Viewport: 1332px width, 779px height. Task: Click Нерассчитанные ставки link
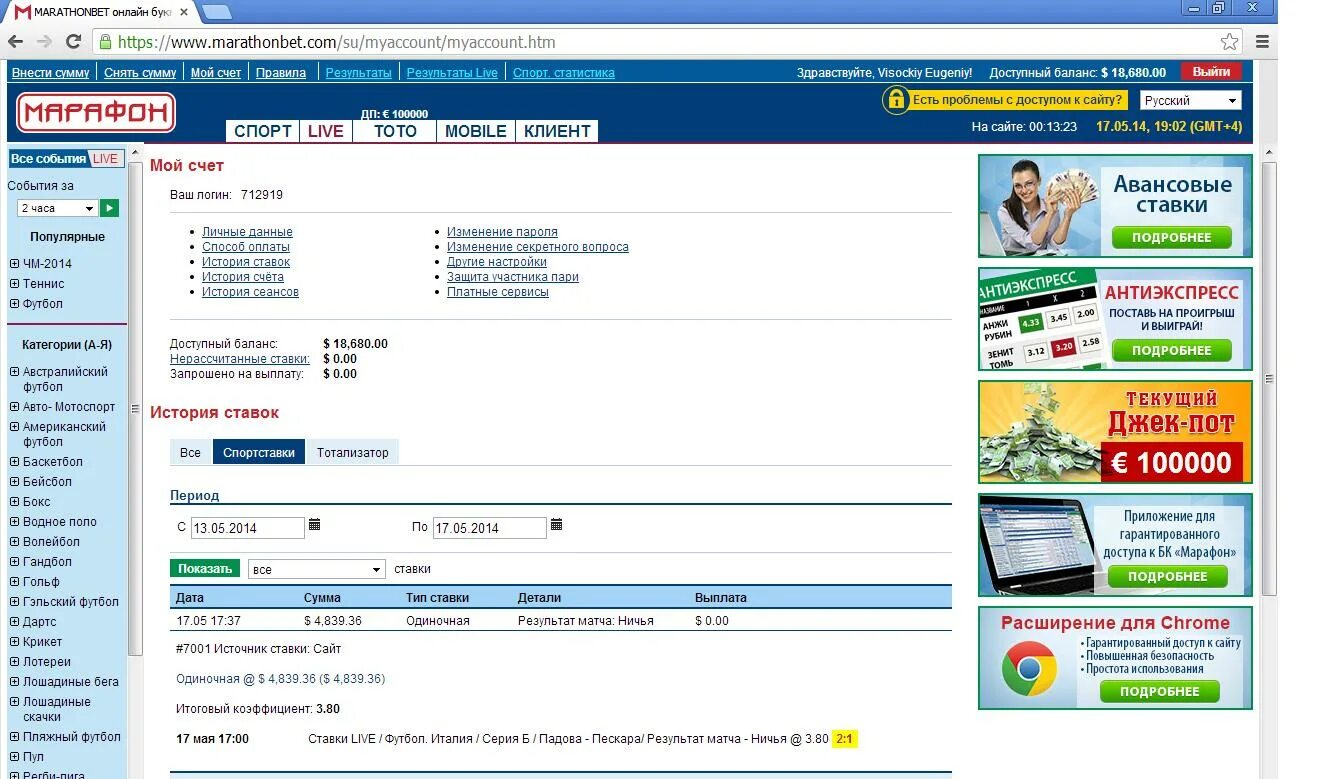[x=240, y=359]
